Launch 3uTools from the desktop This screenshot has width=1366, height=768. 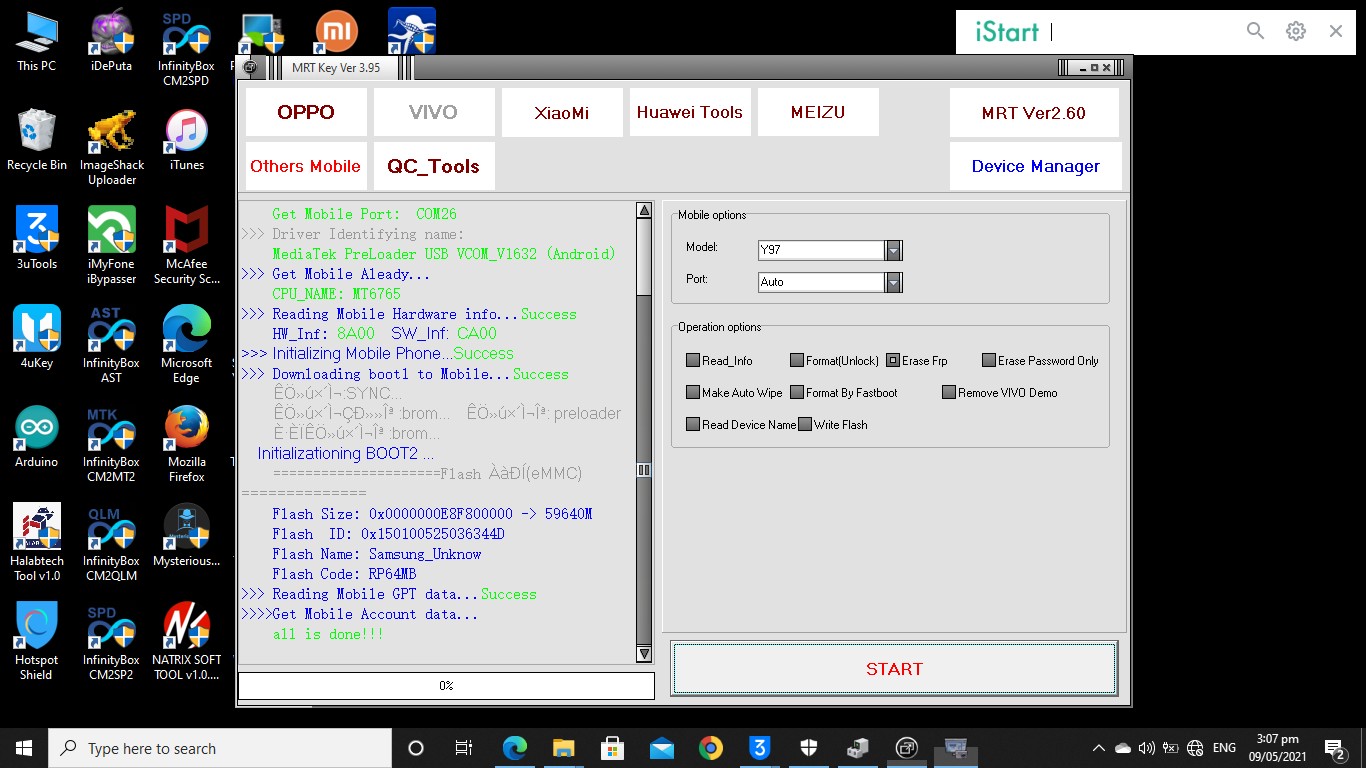(37, 238)
